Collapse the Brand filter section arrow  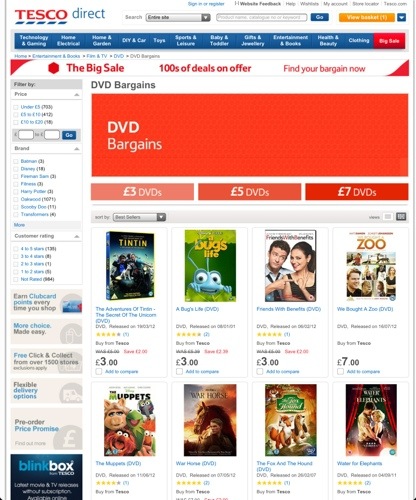click(x=77, y=149)
